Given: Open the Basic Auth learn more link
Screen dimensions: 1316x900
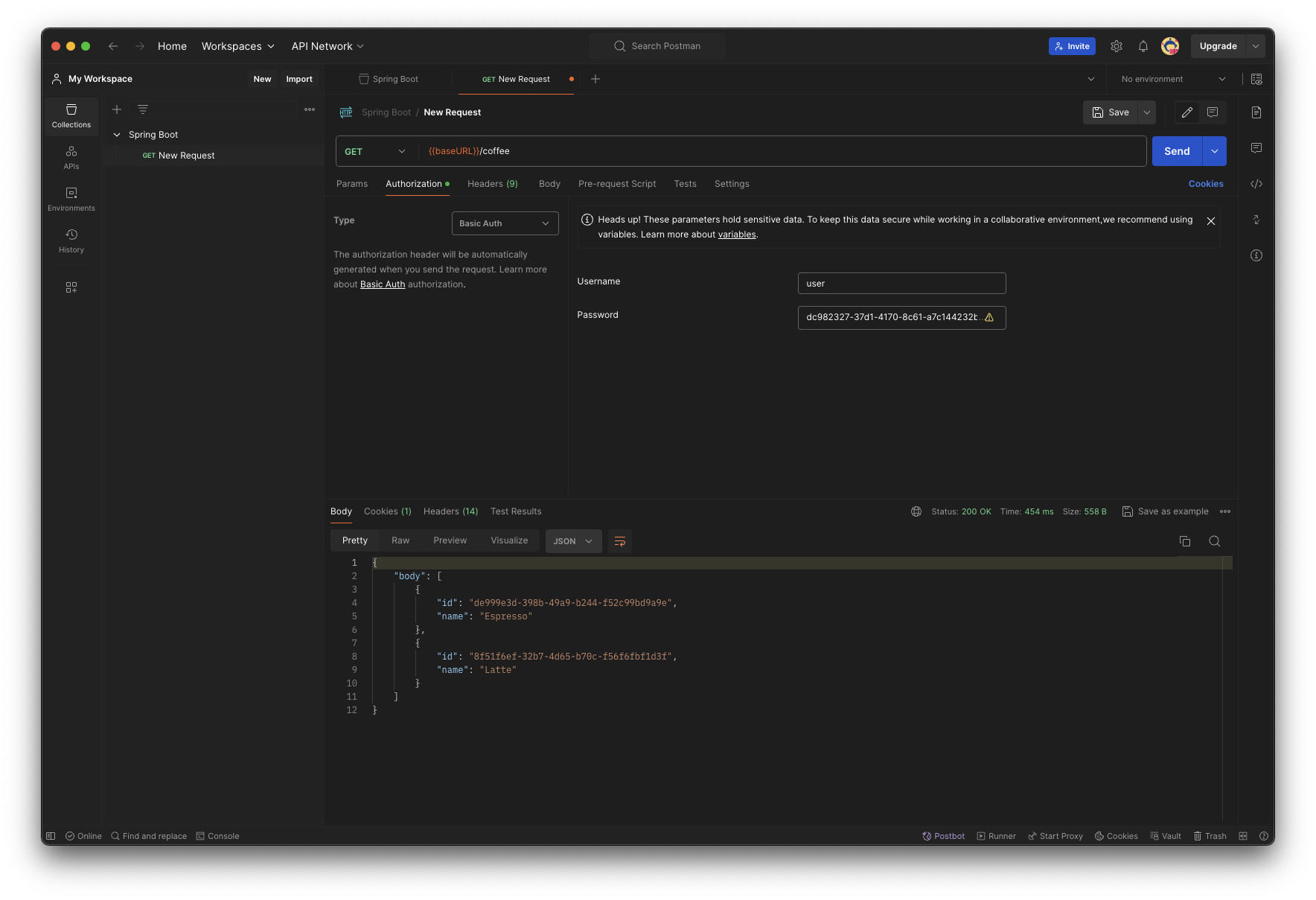Looking at the screenshot, I should click(x=383, y=284).
